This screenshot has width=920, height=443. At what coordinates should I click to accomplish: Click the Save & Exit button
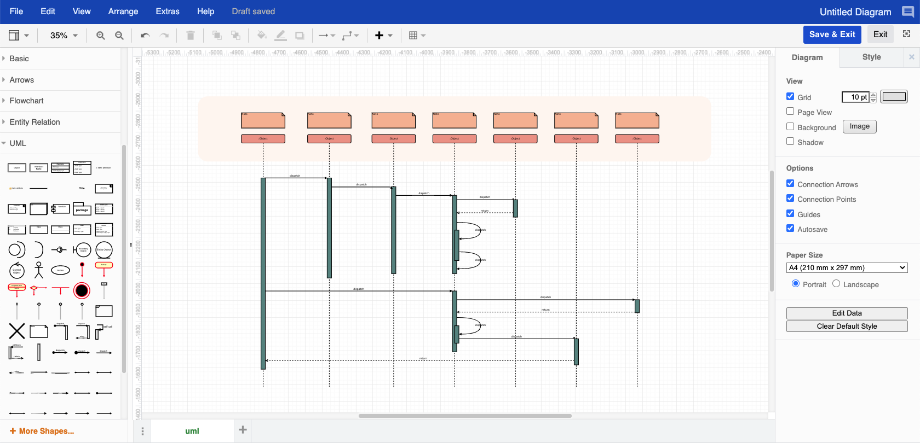coord(831,34)
